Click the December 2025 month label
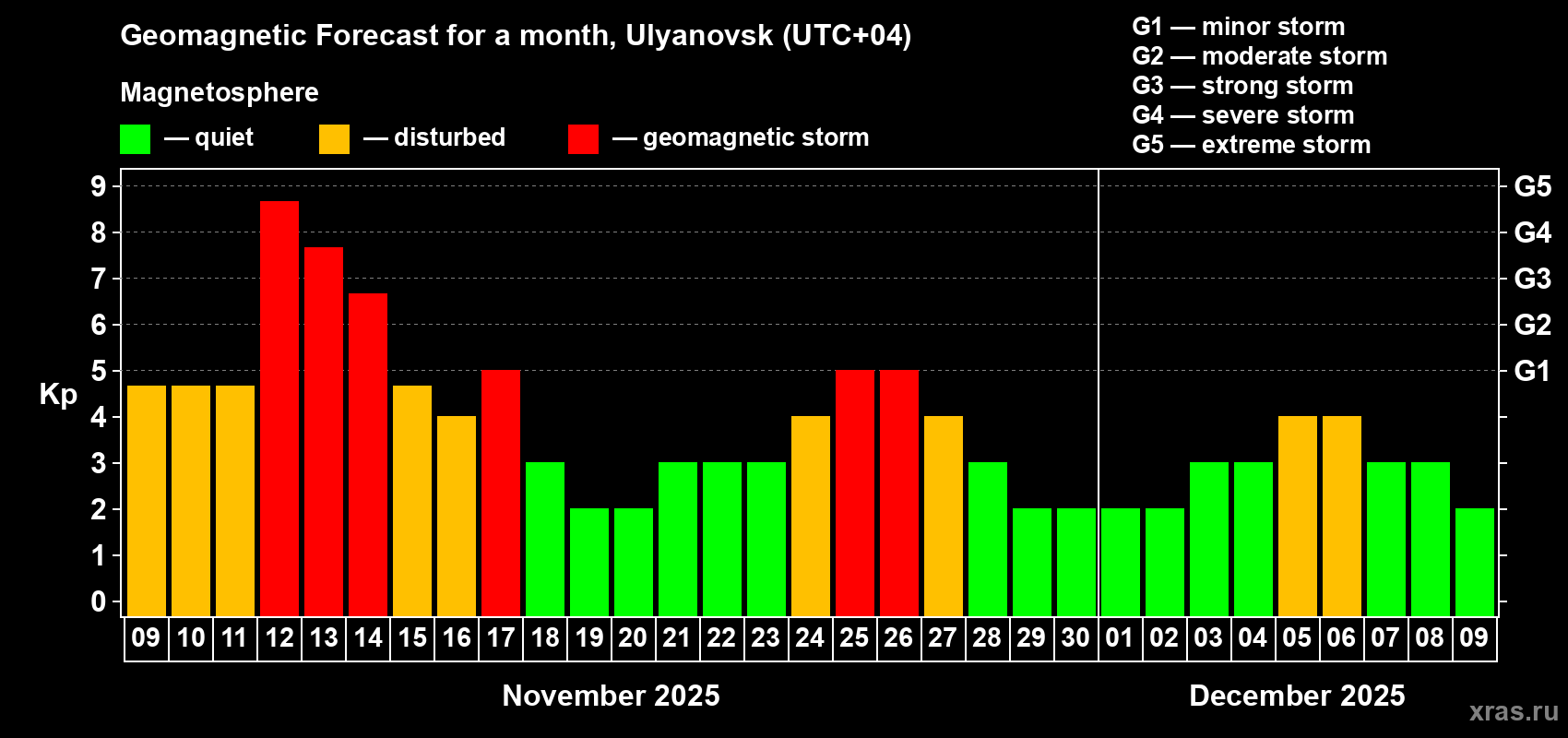The width and height of the screenshot is (1568, 738). tap(1297, 696)
